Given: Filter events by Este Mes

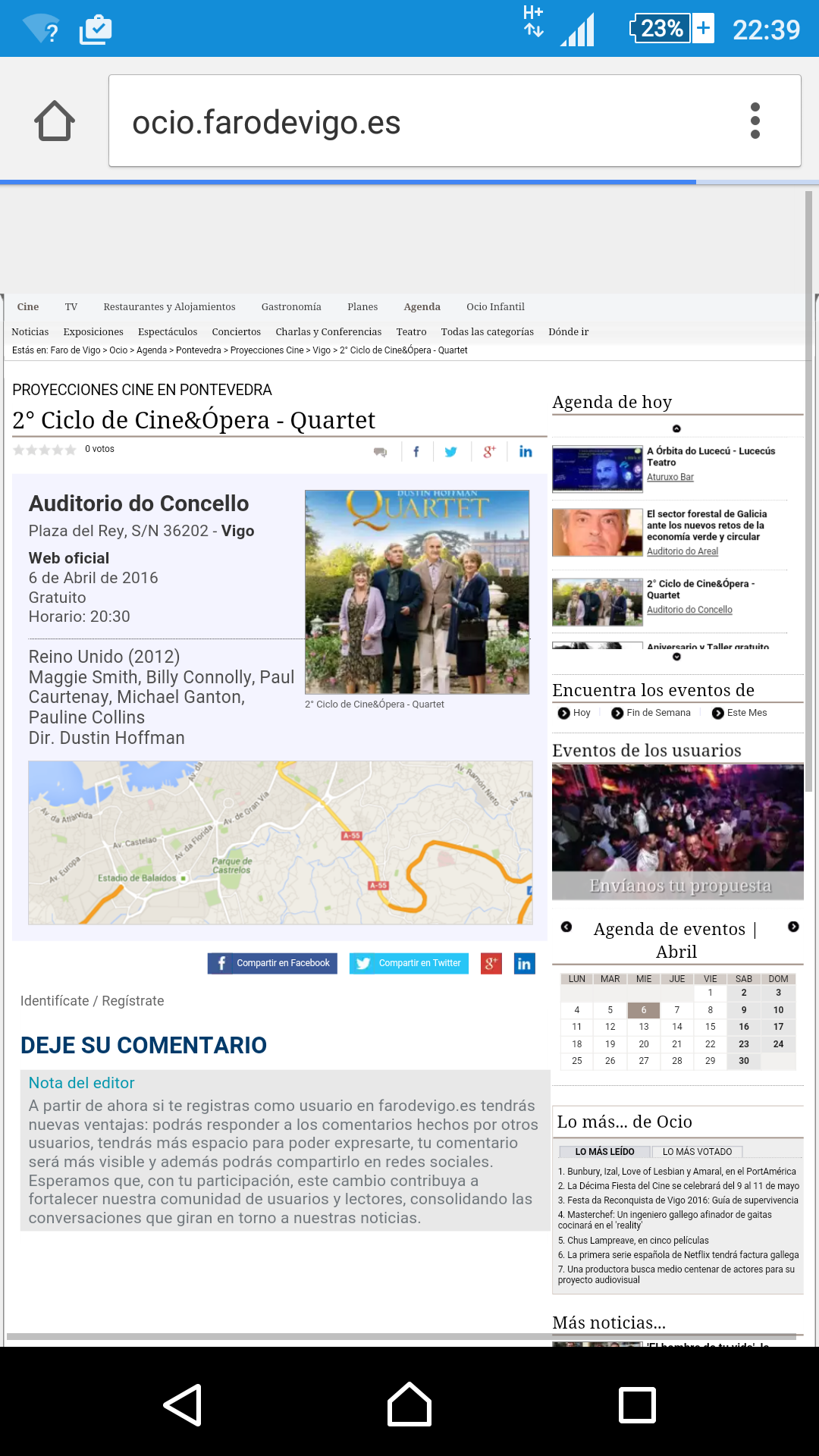Looking at the screenshot, I should point(739,713).
